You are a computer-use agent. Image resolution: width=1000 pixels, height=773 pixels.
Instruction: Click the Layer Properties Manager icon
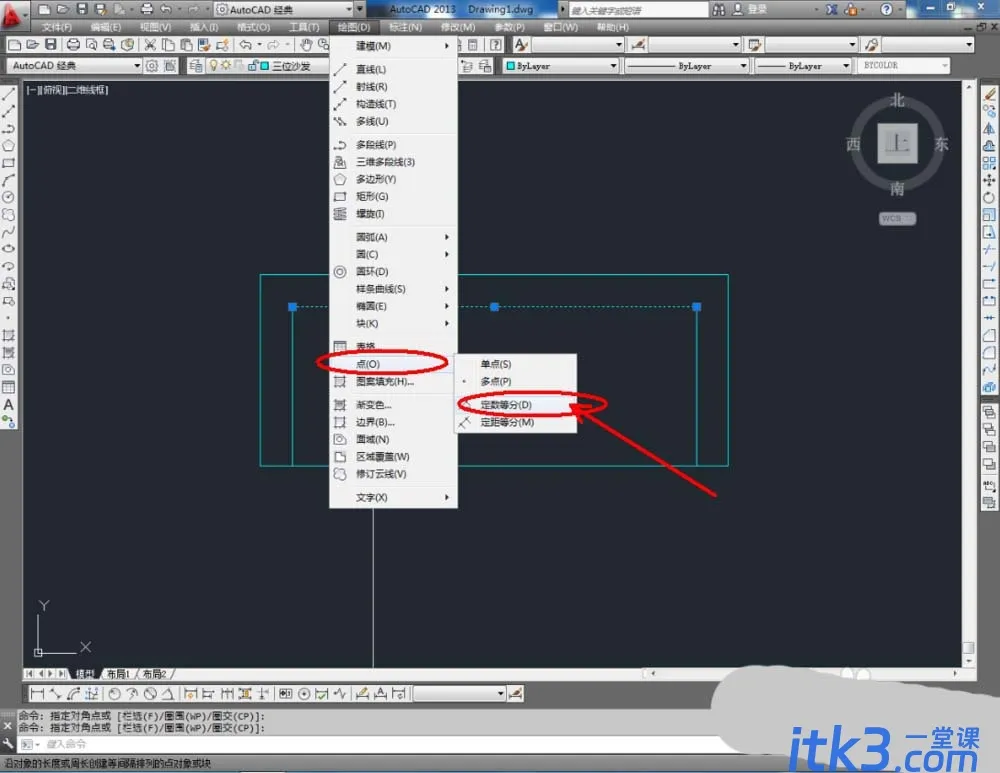point(195,66)
